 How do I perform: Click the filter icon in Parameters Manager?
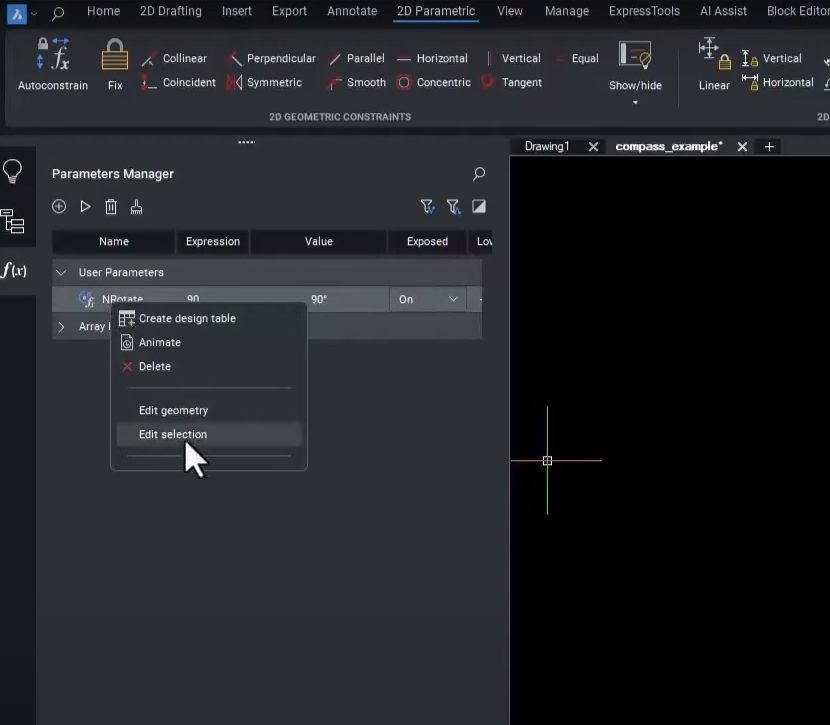(428, 206)
